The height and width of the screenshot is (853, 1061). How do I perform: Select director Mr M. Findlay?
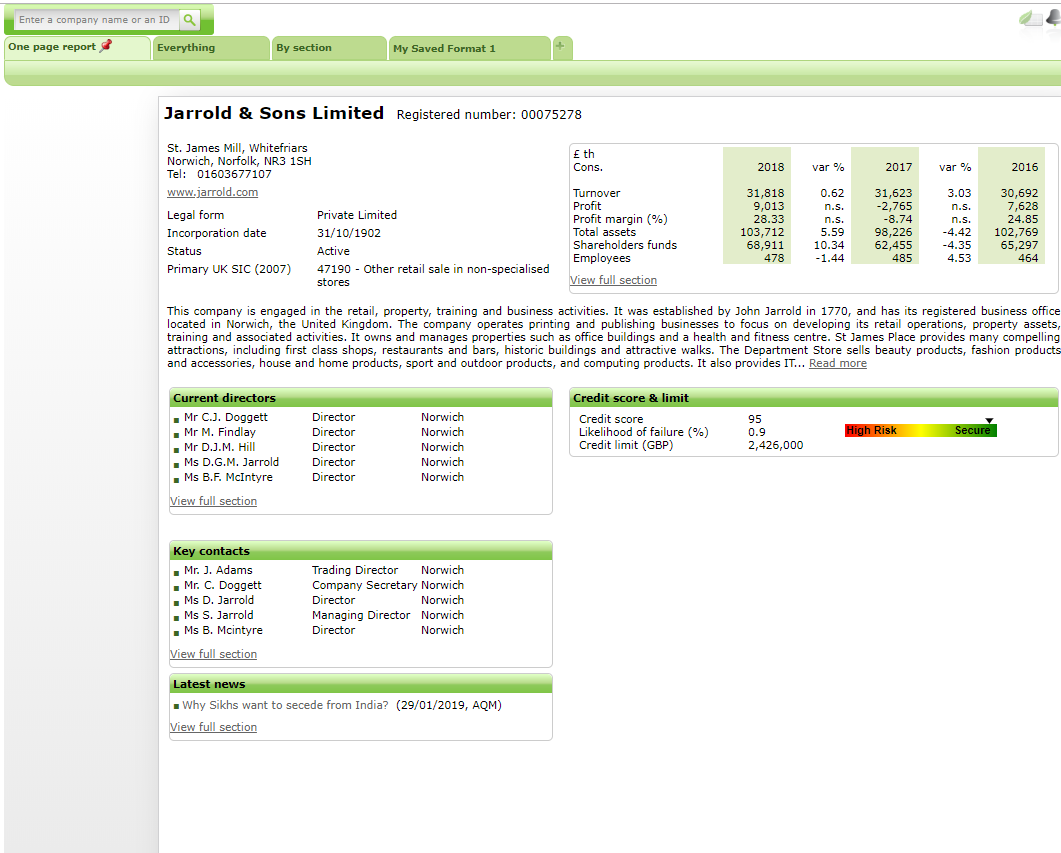click(x=220, y=432)
